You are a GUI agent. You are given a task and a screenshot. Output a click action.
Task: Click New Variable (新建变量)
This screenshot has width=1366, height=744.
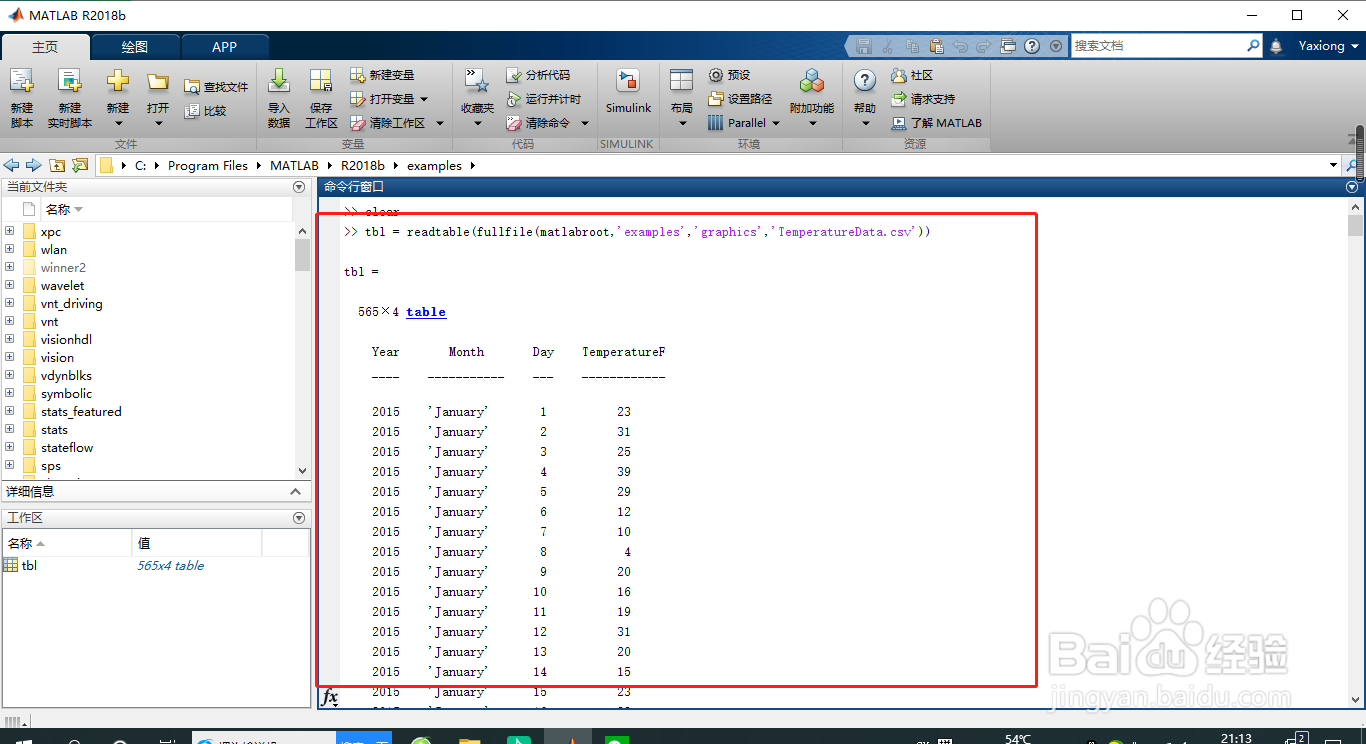pos(382,75)
